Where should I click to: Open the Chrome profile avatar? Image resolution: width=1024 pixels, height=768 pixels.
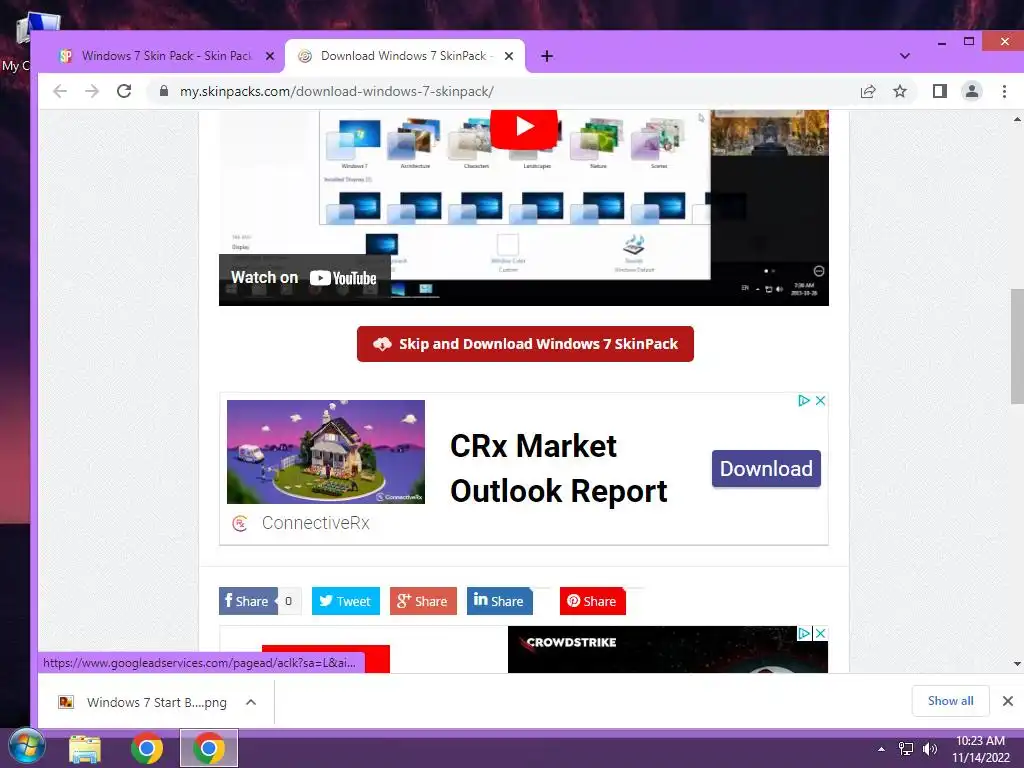[972, 91]
